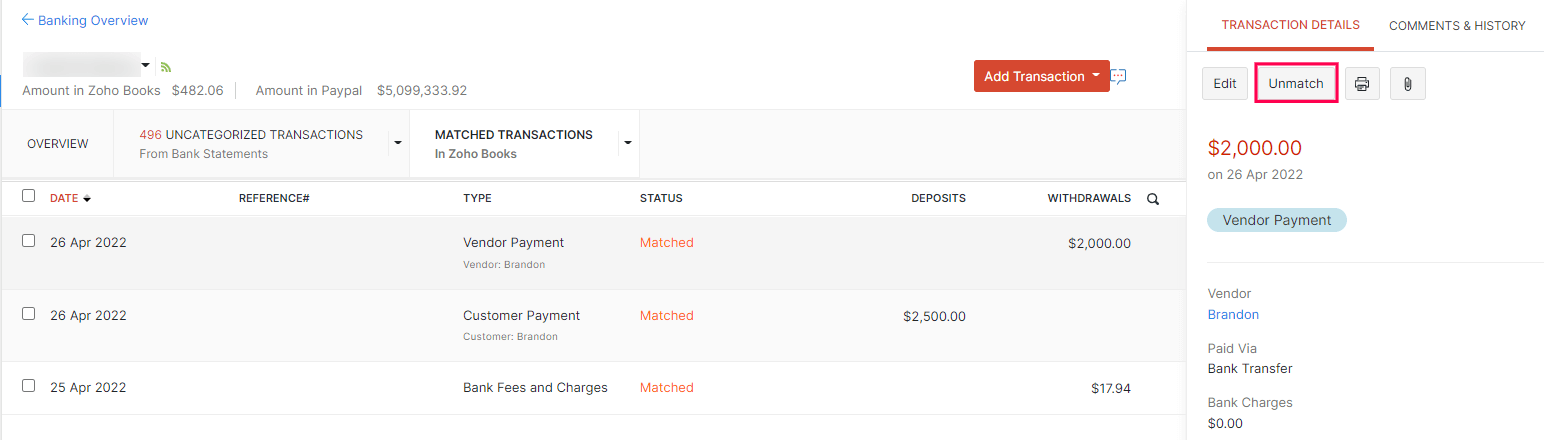Expand the Uncategorized Transactions dropdown arrow
The width and height of the screenshot is (1544, 440).
pos(397,143)
